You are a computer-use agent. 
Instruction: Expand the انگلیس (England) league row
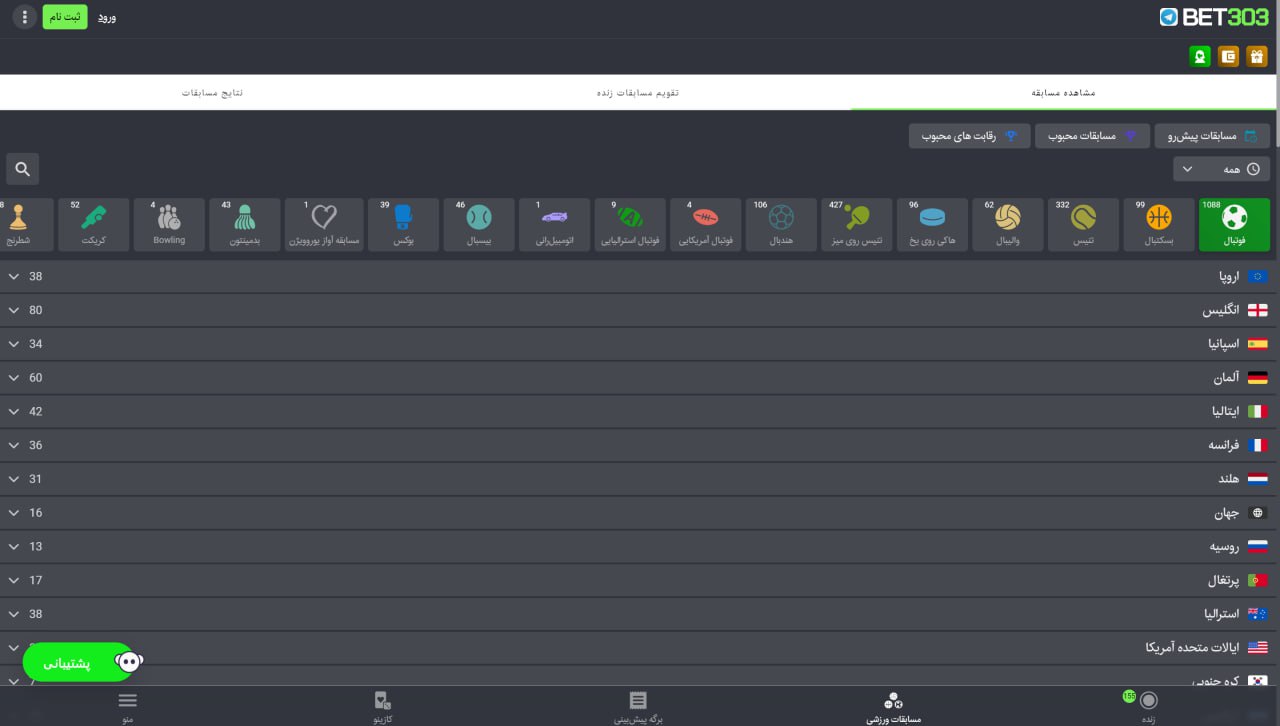[640, 310]
